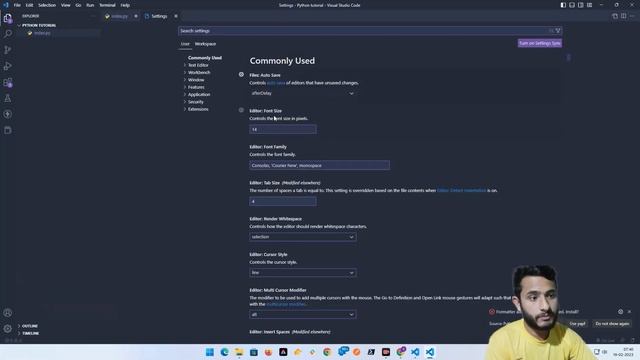Open the Search view in activity bar
The height and width of the screenshot is (360, 640).
click(8, 34)
